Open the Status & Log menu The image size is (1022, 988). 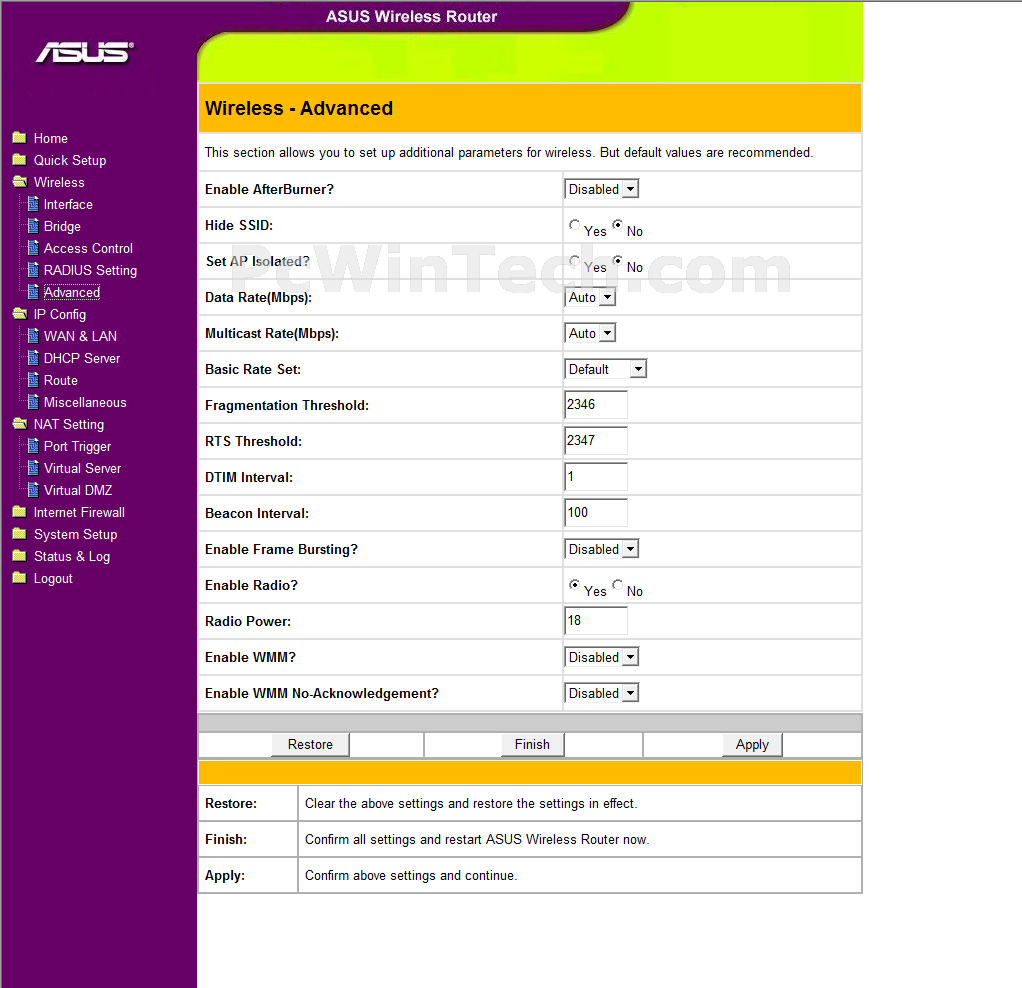[x=72, y=557]
